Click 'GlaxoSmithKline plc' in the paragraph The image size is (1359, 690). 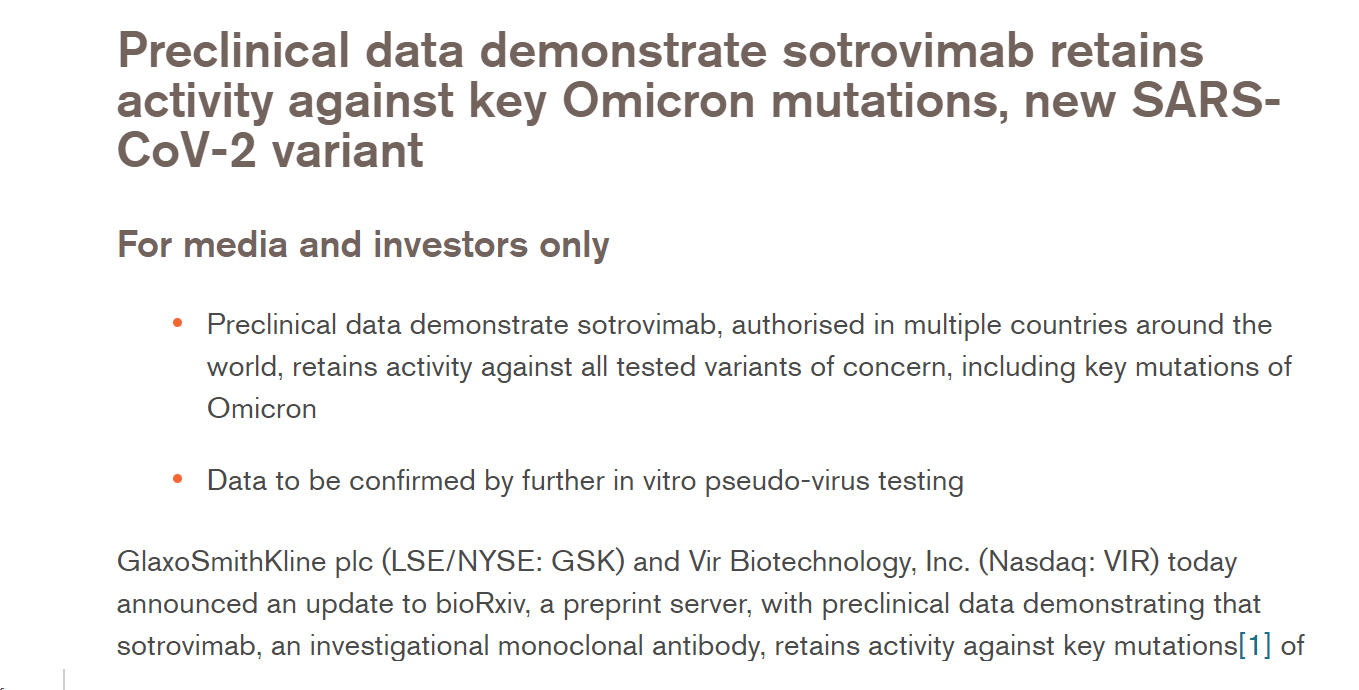246,562
